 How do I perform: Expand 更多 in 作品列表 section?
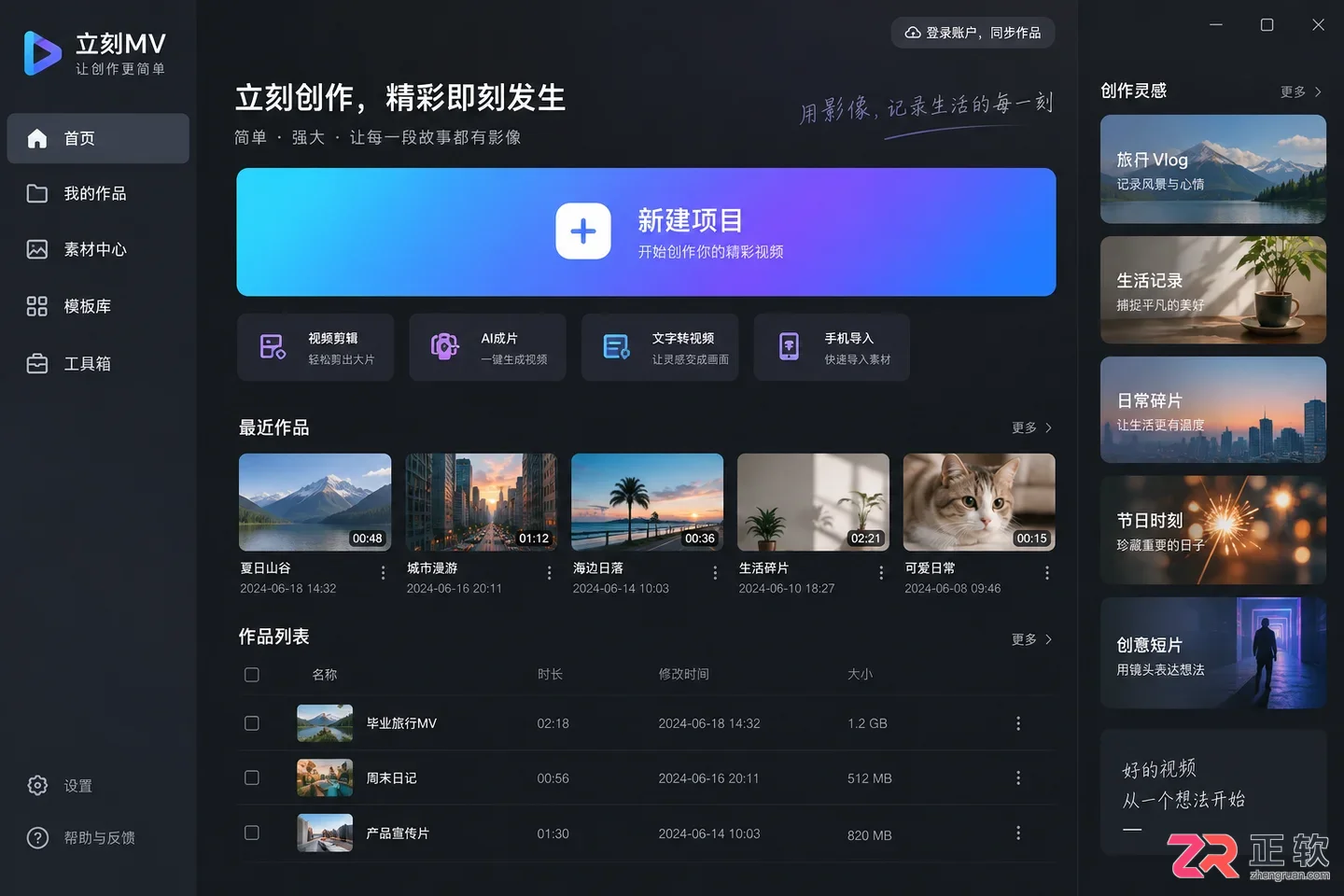coord(1032,639)
